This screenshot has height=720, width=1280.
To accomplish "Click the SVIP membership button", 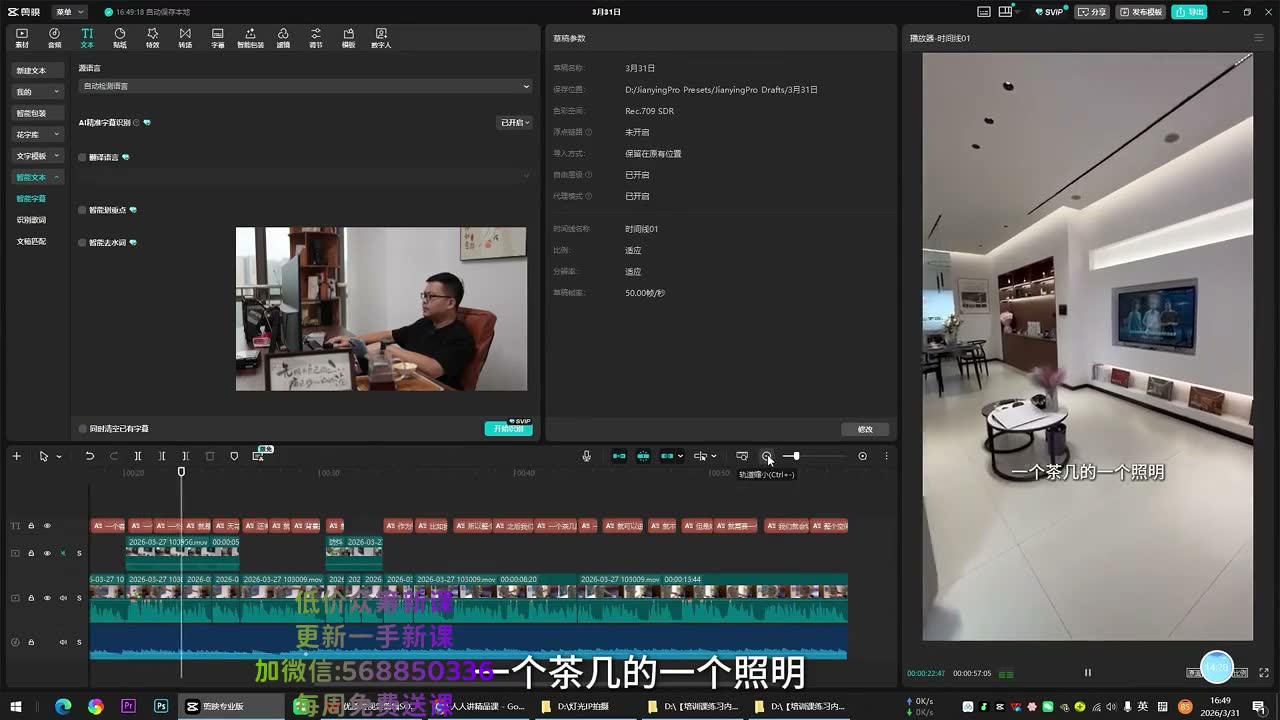I will pos(1050,12).
